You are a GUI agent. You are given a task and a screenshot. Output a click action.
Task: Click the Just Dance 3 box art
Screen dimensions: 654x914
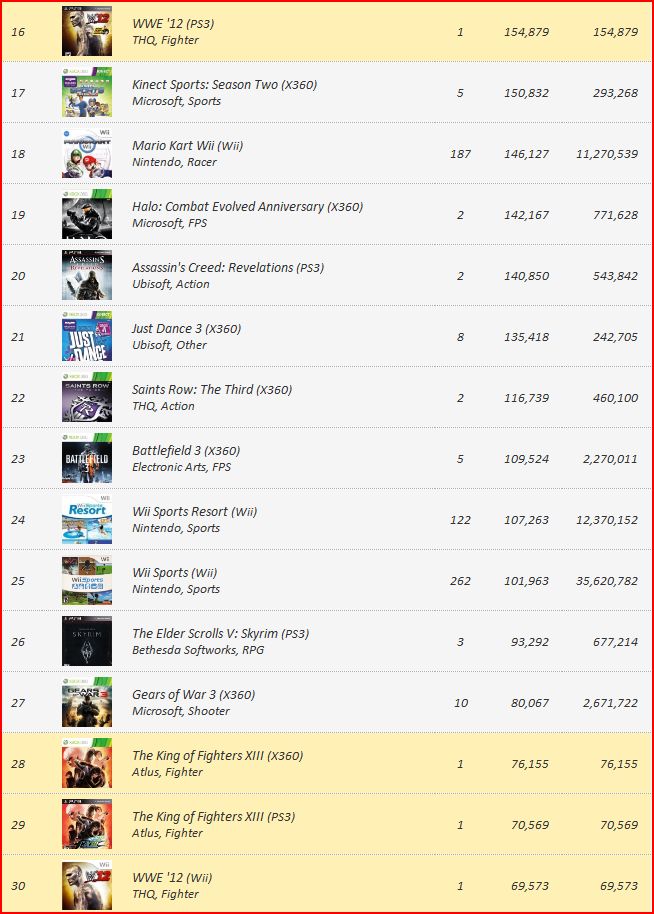click(87, 336)
